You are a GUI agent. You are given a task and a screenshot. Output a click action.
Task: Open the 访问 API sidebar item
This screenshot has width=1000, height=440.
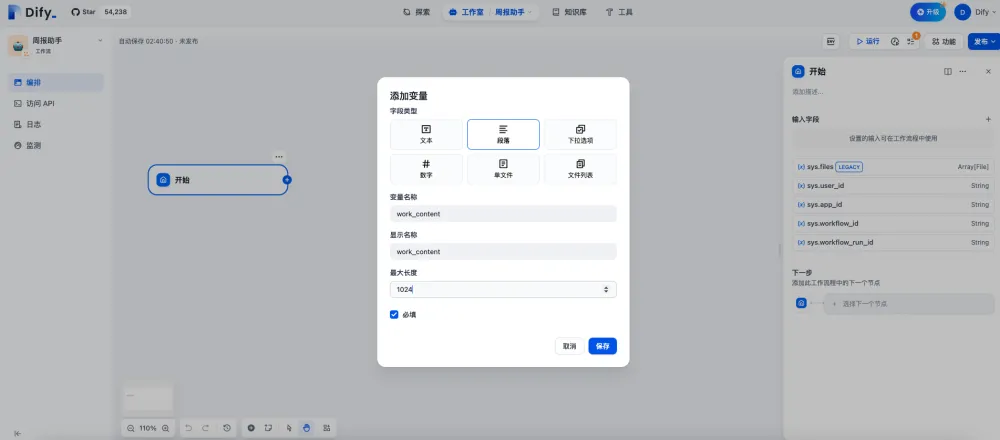click(55, 103)
